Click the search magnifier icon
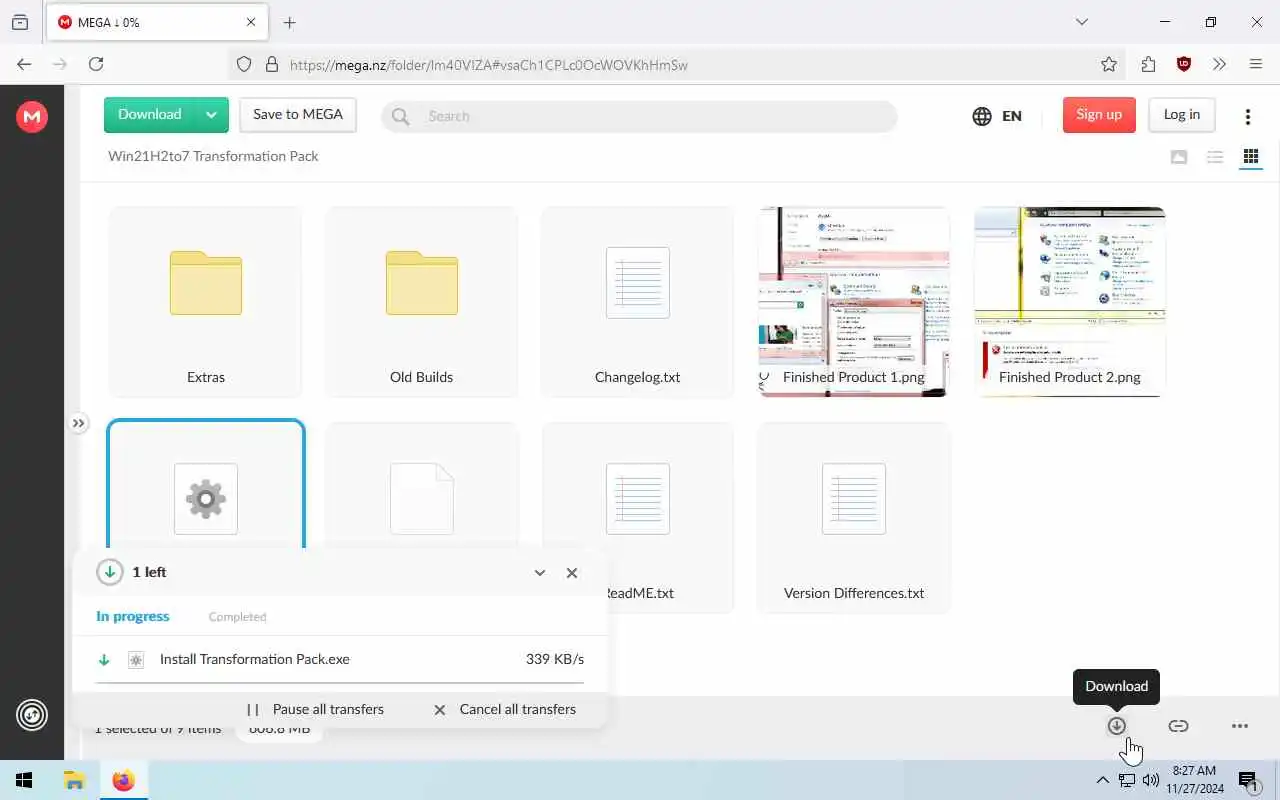Screen dimensions: 1280x800 coord(401,116)
